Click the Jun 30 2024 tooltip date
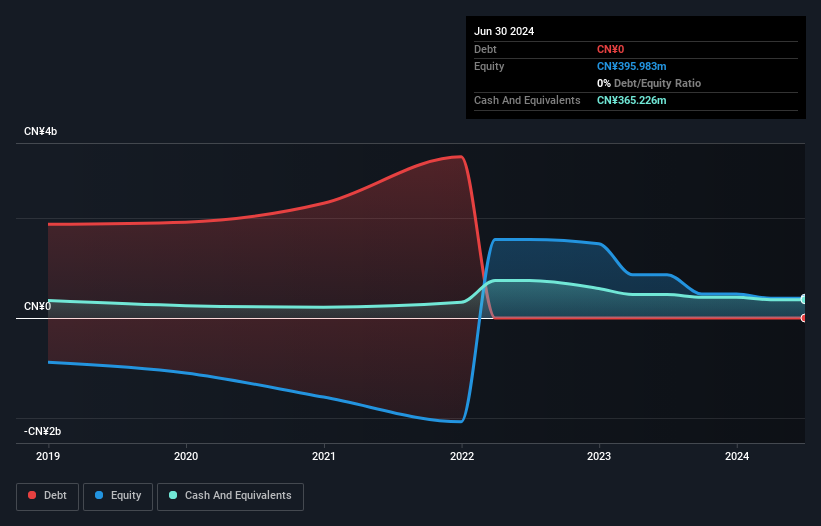The width and height of the screenshot is (821, 526). click(x=504, y=31)
